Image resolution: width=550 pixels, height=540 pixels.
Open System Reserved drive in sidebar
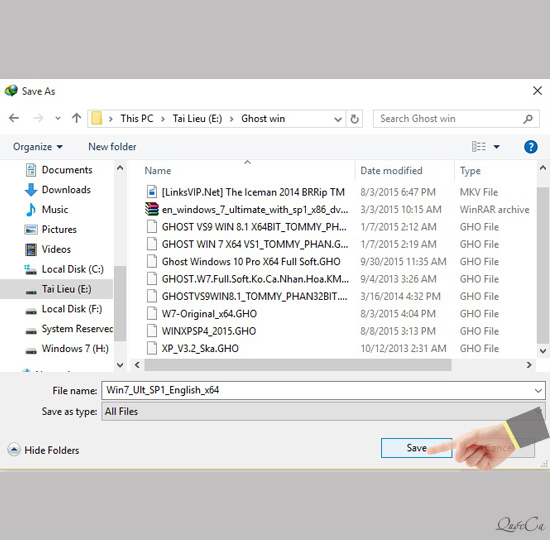[77, 329]
